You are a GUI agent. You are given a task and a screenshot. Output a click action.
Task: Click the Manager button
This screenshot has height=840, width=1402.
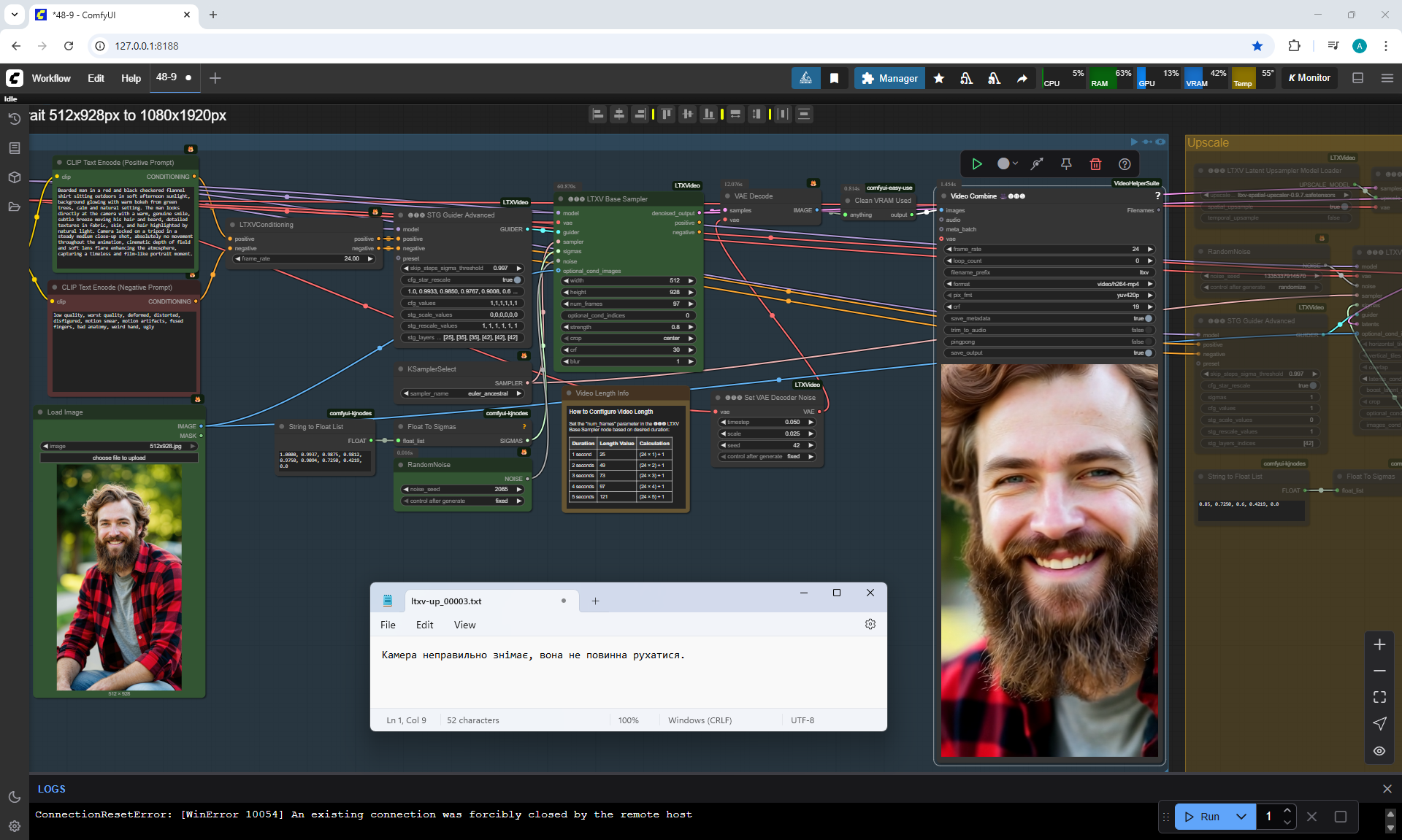click(x=889, y=78)
